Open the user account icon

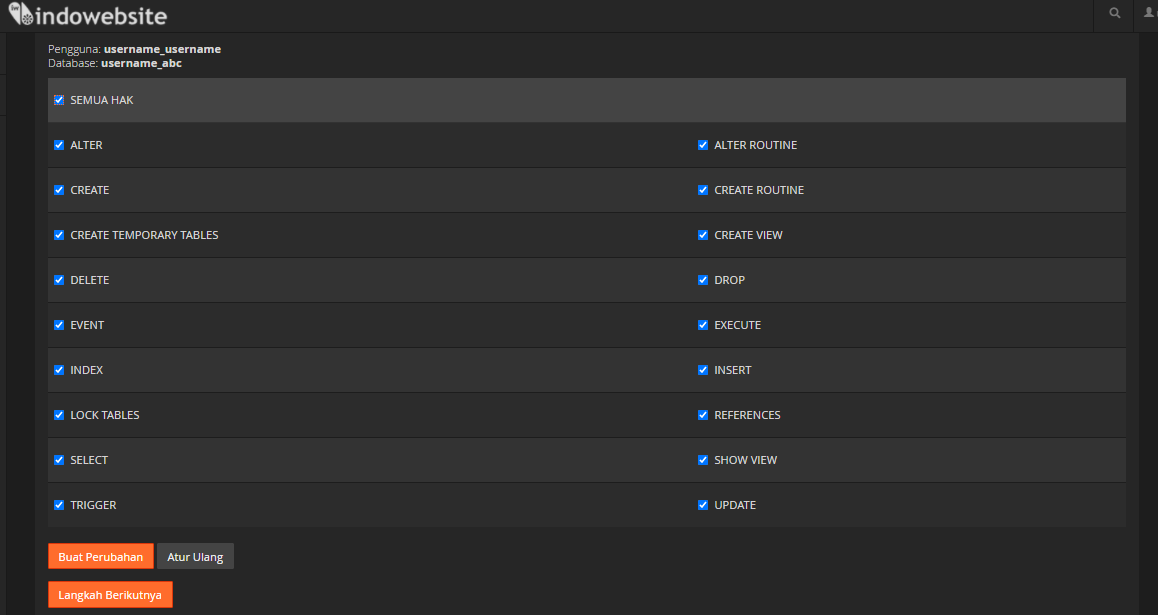click(x=1148, y=14)
